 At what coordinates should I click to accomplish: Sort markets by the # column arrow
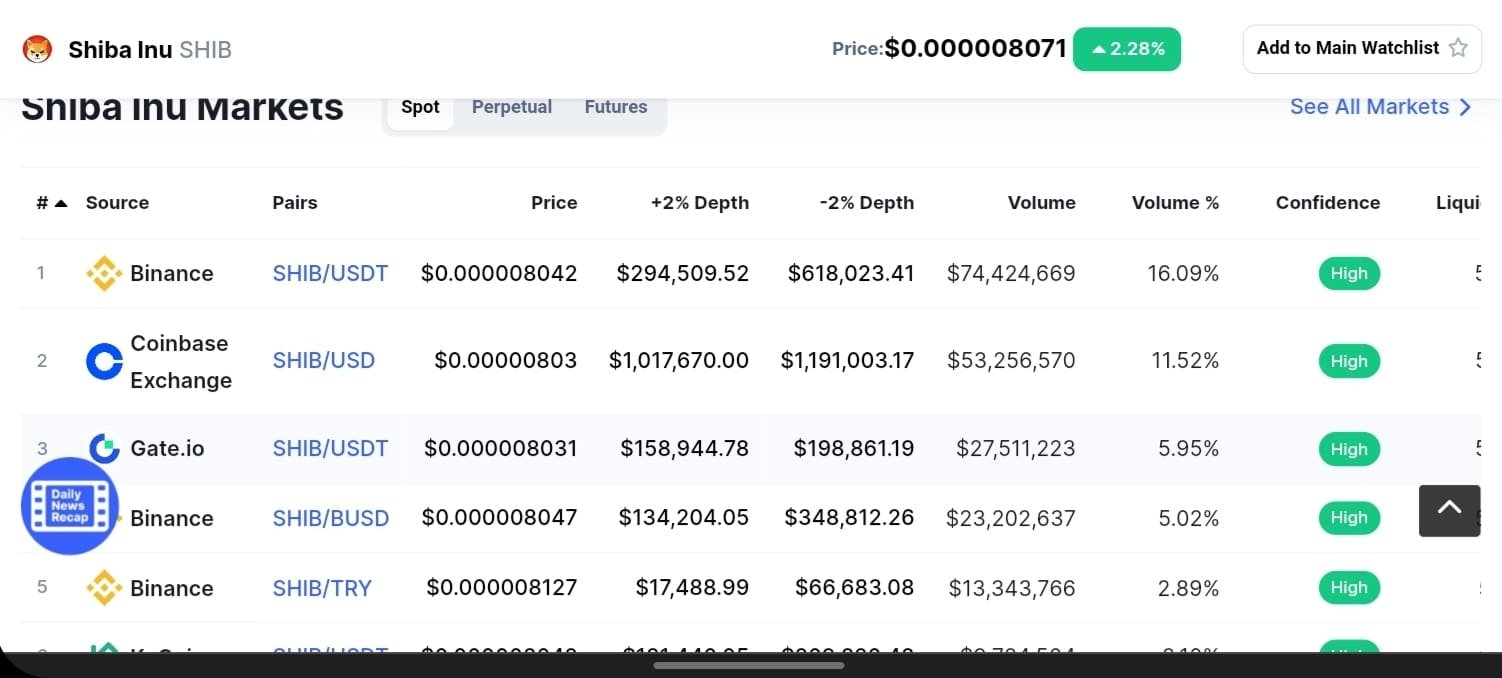click(61, 203)
